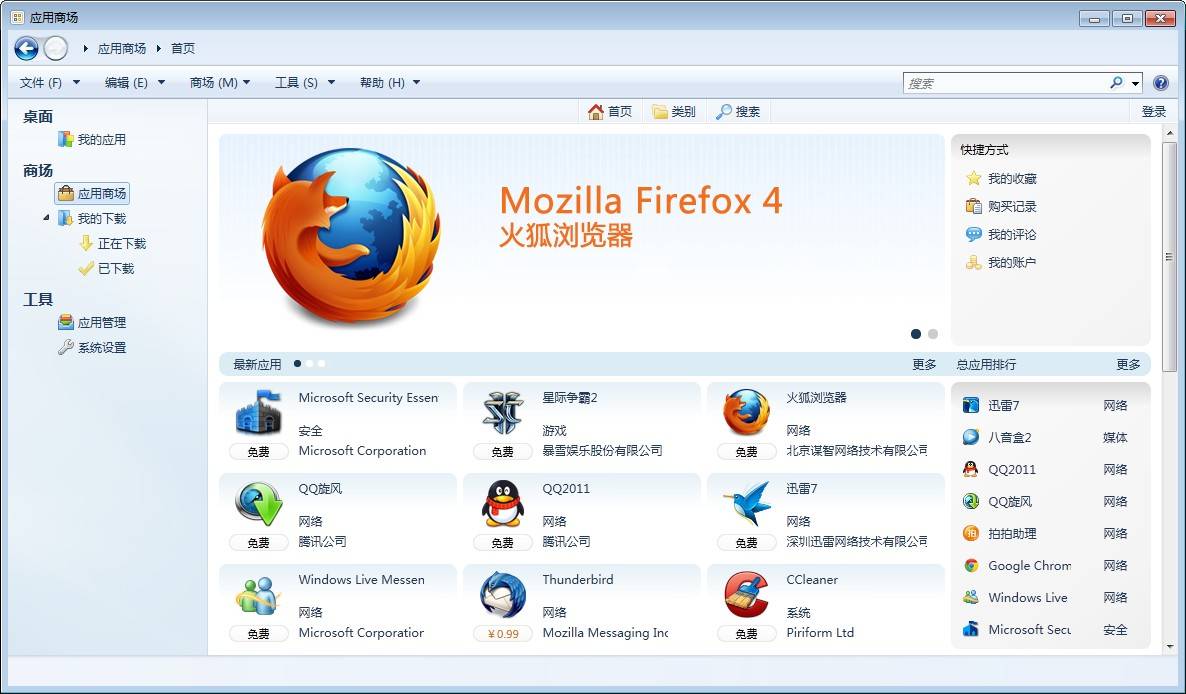Click the blue back navigation arrow
Viewport: 1186px width, 694px height.
pos(26,48)
